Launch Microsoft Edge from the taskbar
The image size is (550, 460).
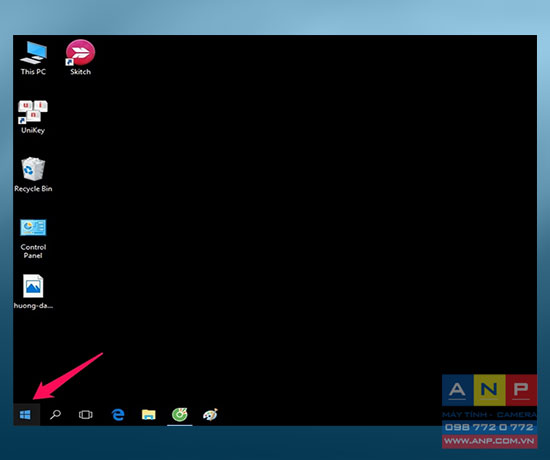[118, 415]
